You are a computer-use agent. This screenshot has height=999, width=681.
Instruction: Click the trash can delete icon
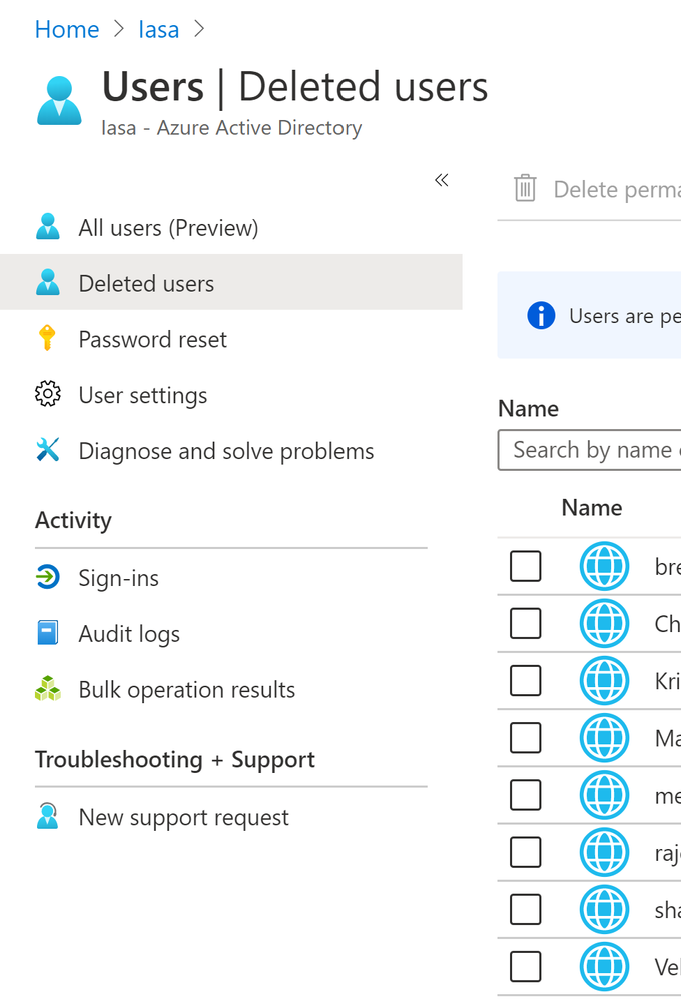point(525,188)
